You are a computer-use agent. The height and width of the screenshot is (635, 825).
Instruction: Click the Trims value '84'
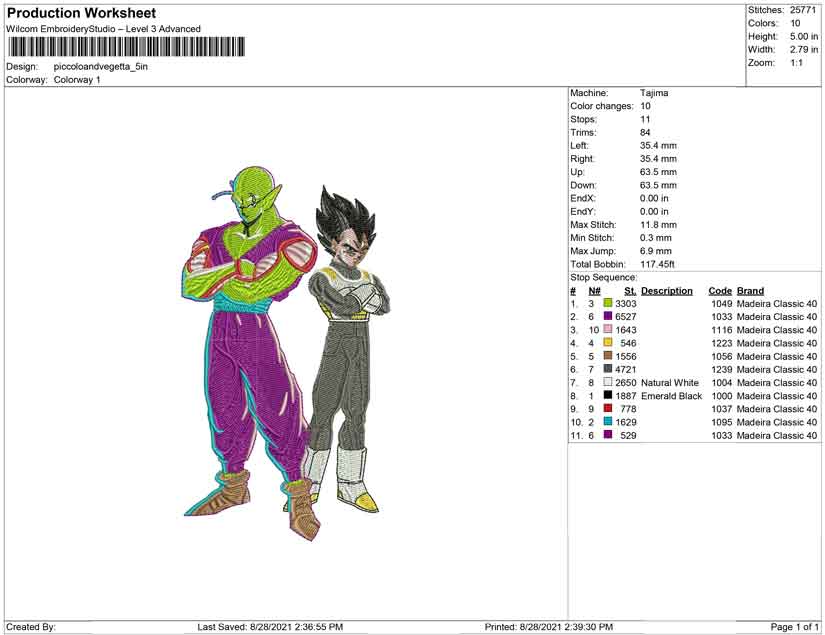[x=645, y=132]
